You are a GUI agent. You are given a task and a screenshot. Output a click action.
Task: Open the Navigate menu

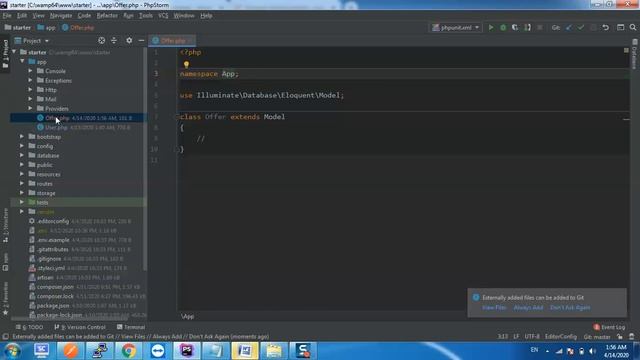click(x=61, y=16)
